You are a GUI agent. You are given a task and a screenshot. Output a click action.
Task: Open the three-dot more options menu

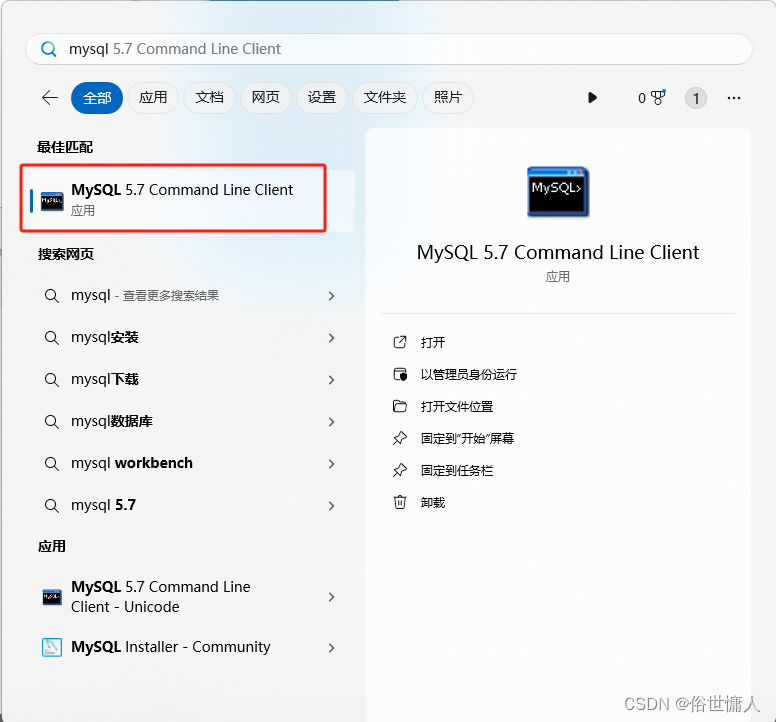click(734, 98)
